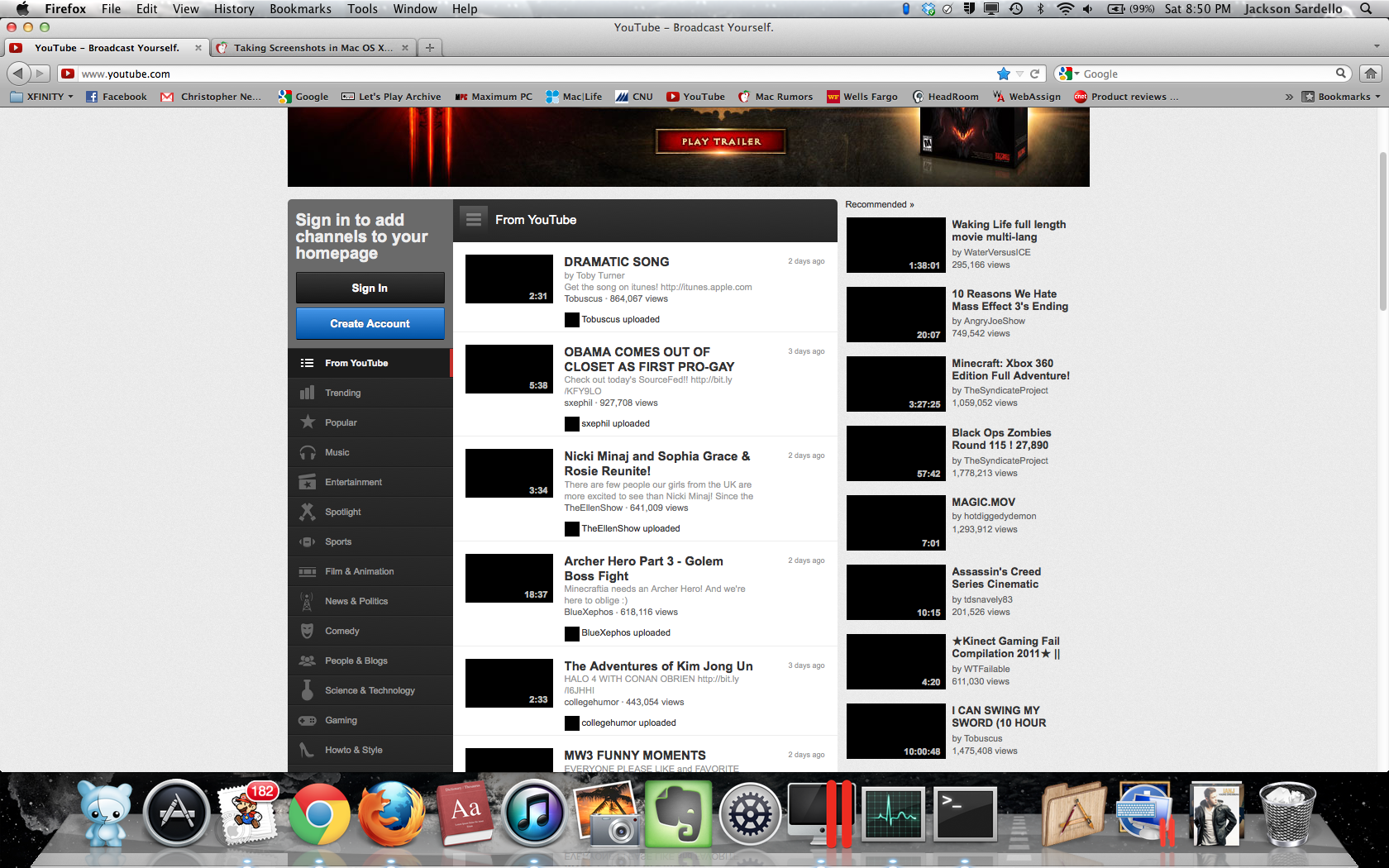Screen dimensions: 1389x868
Task: Open the Tools menu
Action: point(362,8)
